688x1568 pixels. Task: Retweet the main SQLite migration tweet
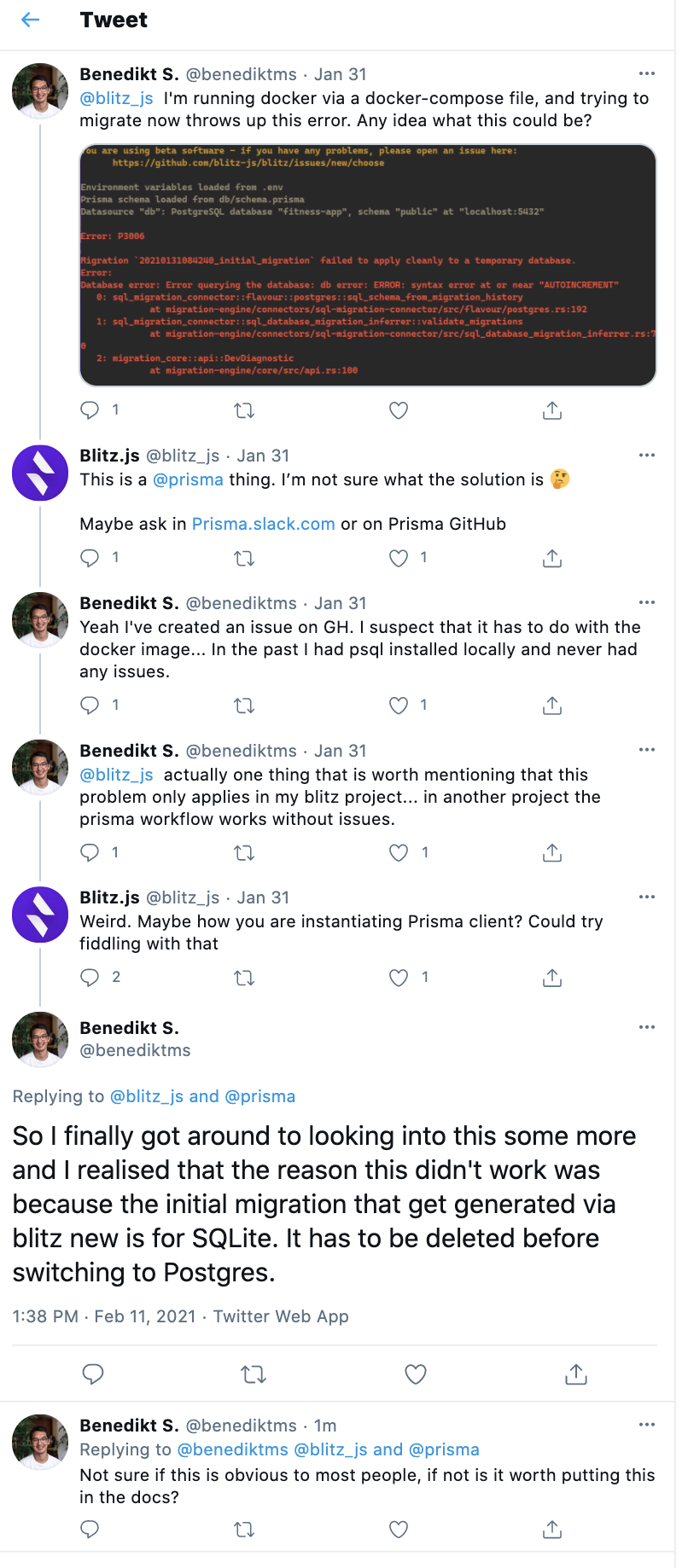254,1373
